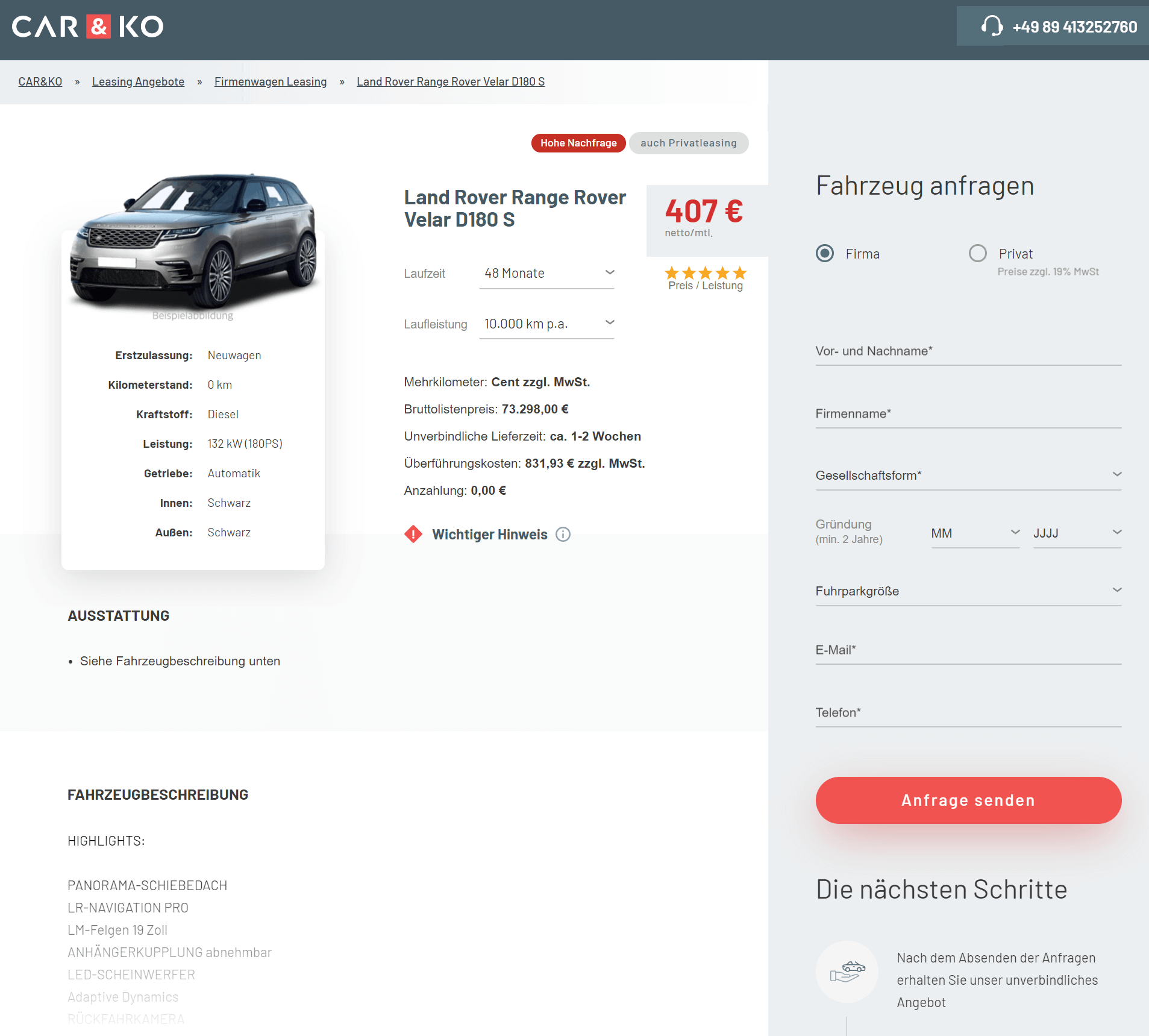
Task: Click the phone number +49 89 413252760
Action: [1074, 27]
